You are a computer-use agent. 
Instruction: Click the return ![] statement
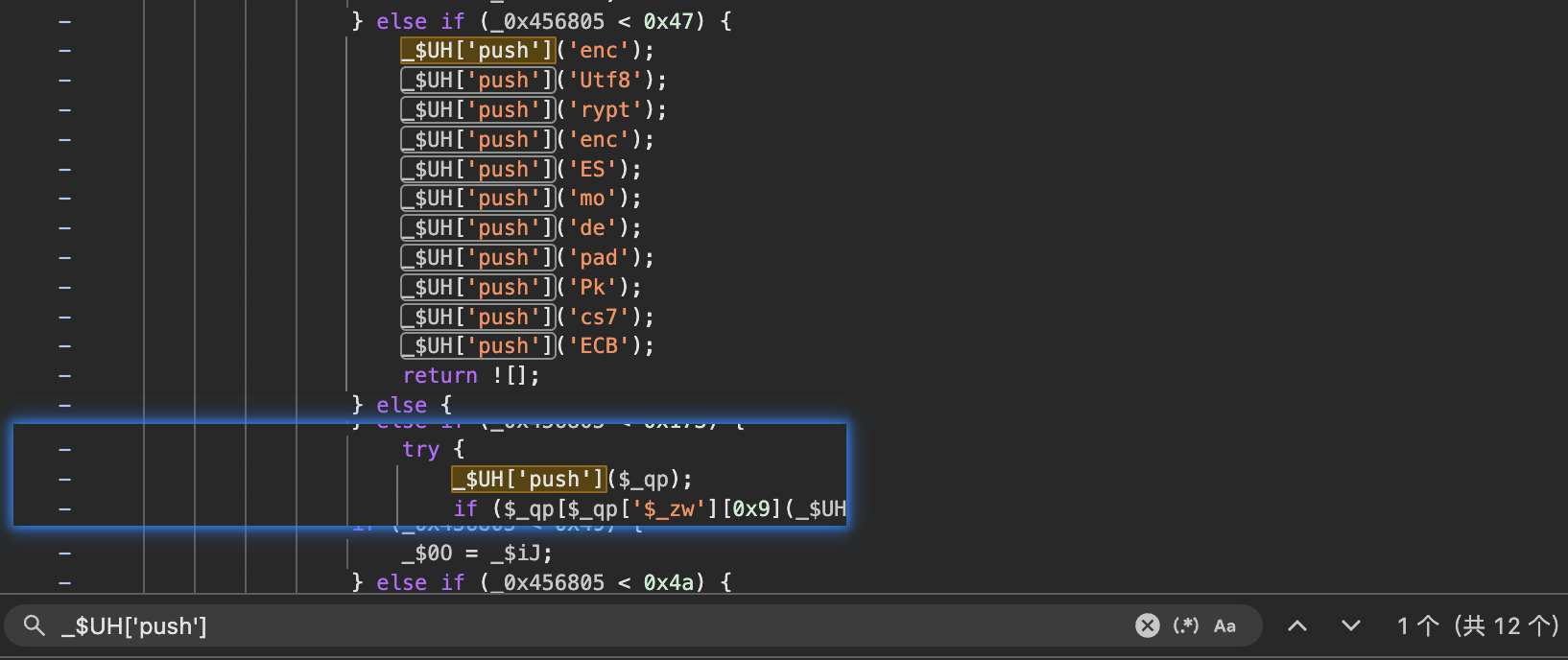[471, 376]
